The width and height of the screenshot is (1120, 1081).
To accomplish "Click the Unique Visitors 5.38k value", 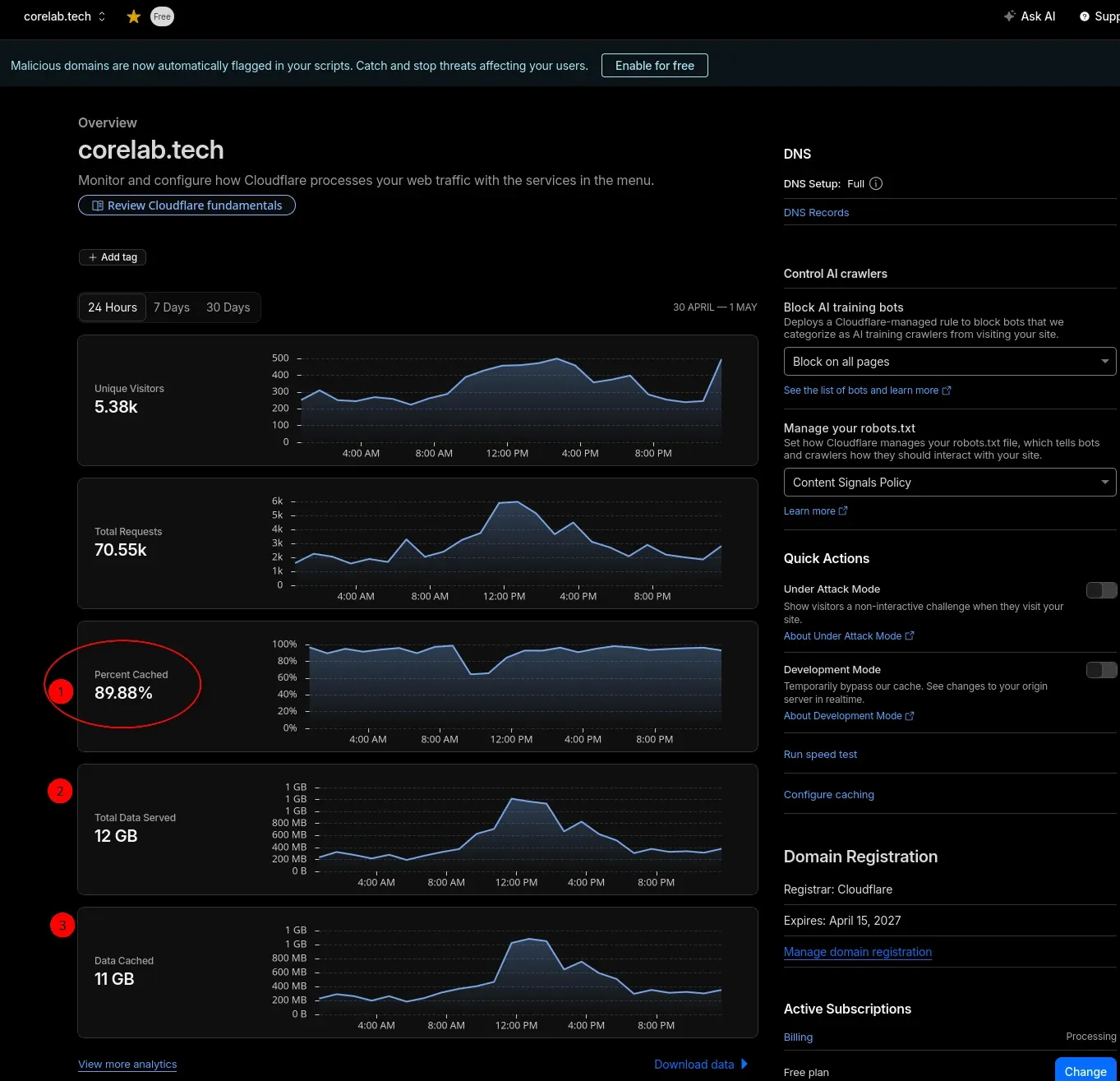I will tap(116, 407).
